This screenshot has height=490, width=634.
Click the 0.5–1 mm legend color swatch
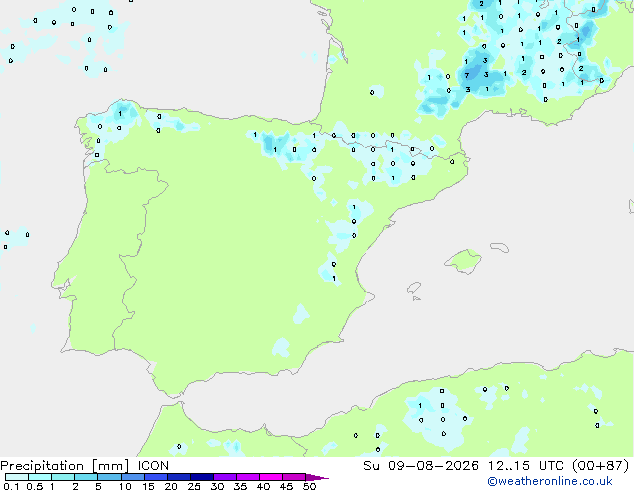point(40,477)
